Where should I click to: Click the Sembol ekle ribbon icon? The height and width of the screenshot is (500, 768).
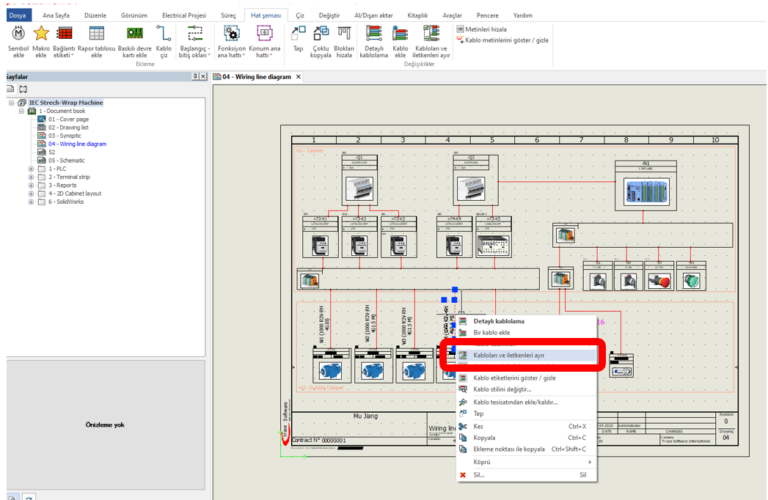point(17,35)
